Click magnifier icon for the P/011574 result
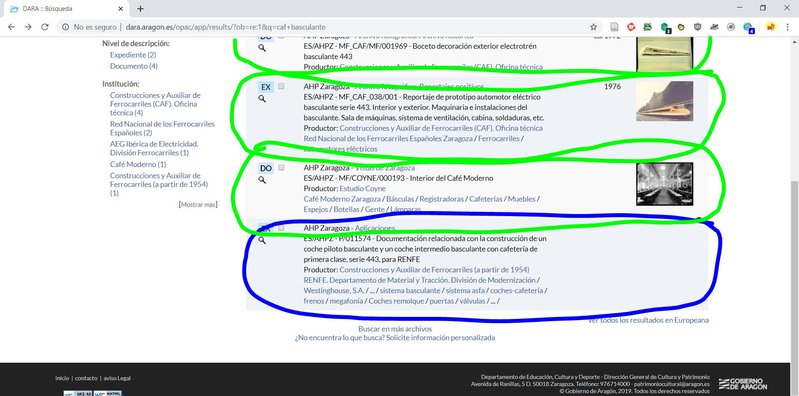The image size is (799, 396). tap(262, 240)
